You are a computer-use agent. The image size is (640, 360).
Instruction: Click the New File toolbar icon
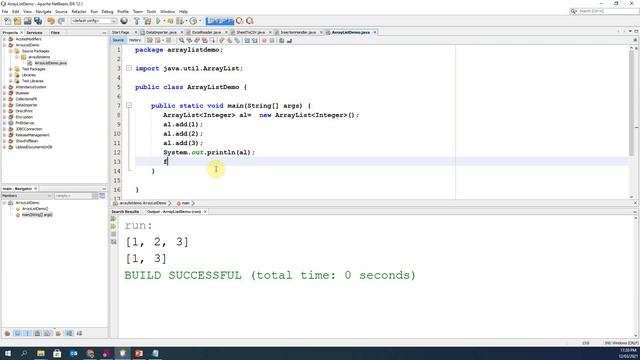point(7,21)
